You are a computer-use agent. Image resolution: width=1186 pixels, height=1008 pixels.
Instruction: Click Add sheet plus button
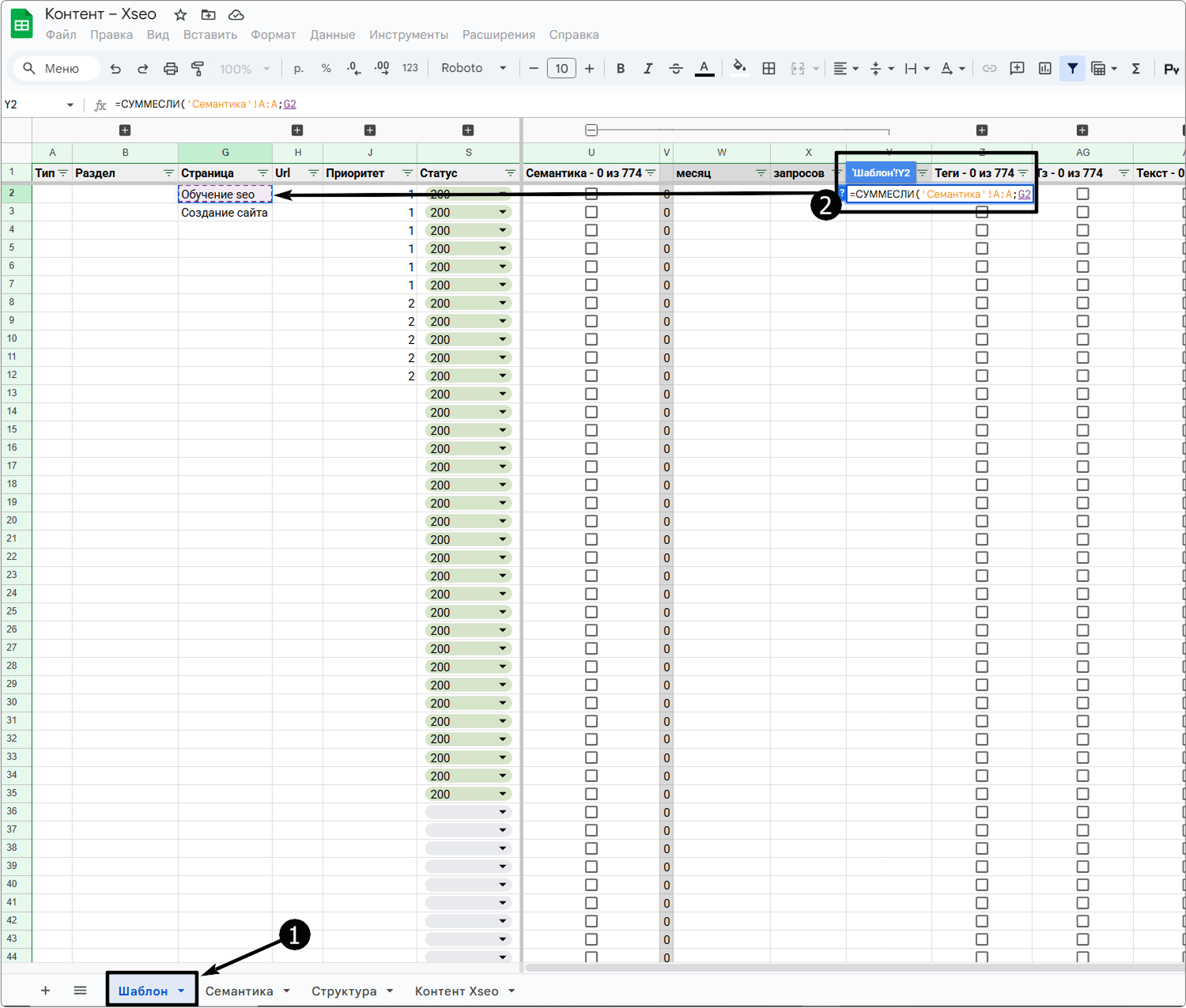(46, 991)
